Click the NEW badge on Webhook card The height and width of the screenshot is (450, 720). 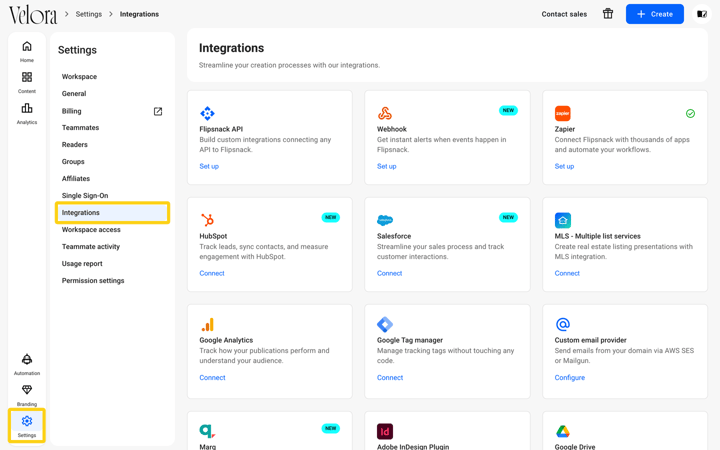(x=508, y=110)
